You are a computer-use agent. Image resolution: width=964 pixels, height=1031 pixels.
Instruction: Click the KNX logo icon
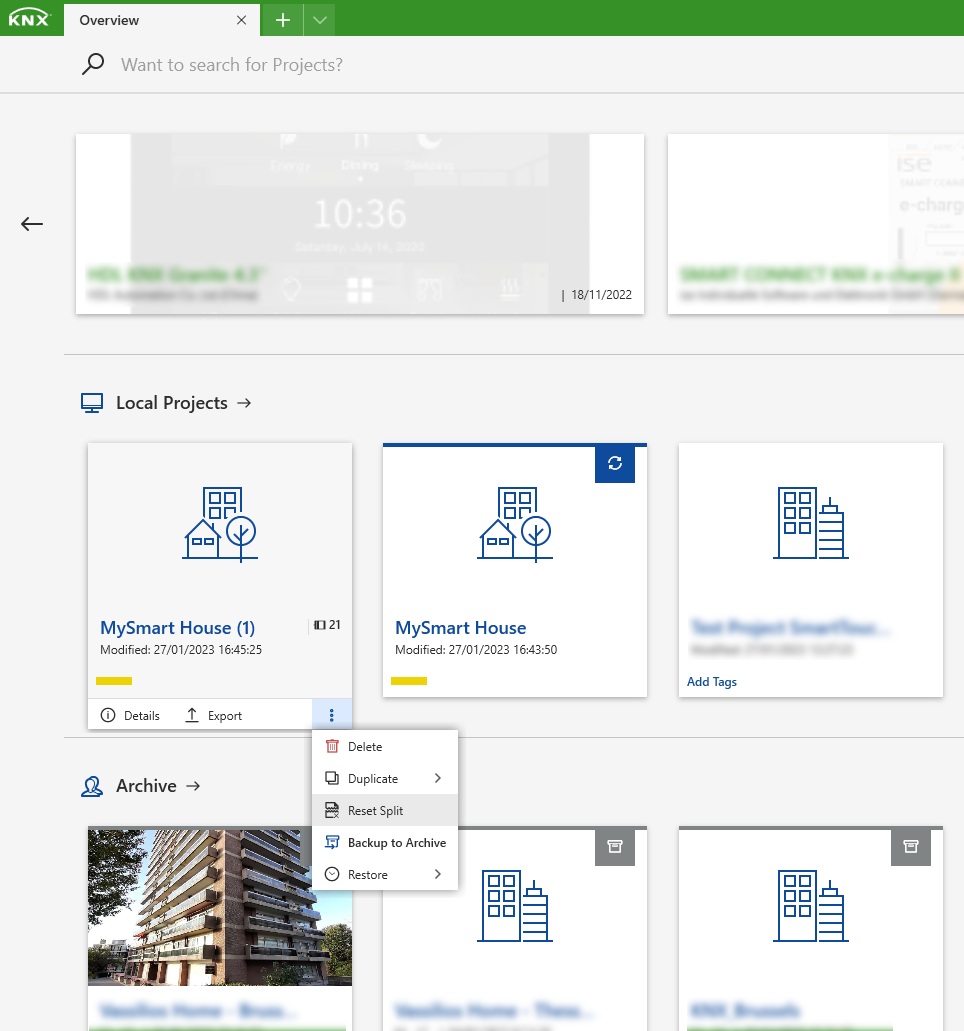[x=29, y=18]
